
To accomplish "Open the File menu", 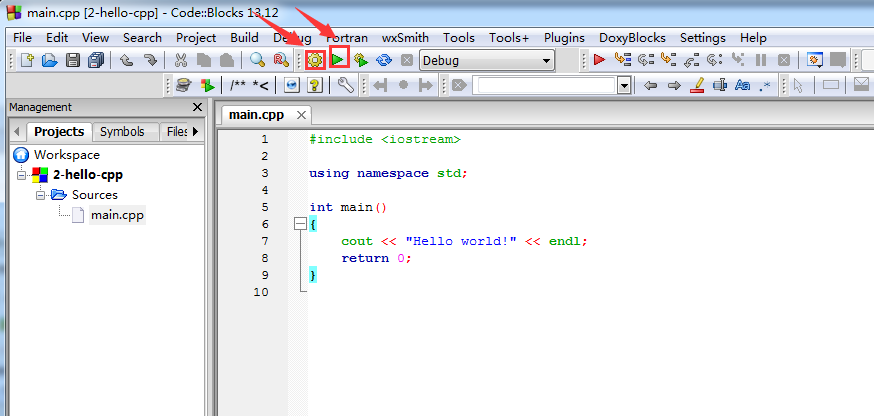I will click(22, 38).
